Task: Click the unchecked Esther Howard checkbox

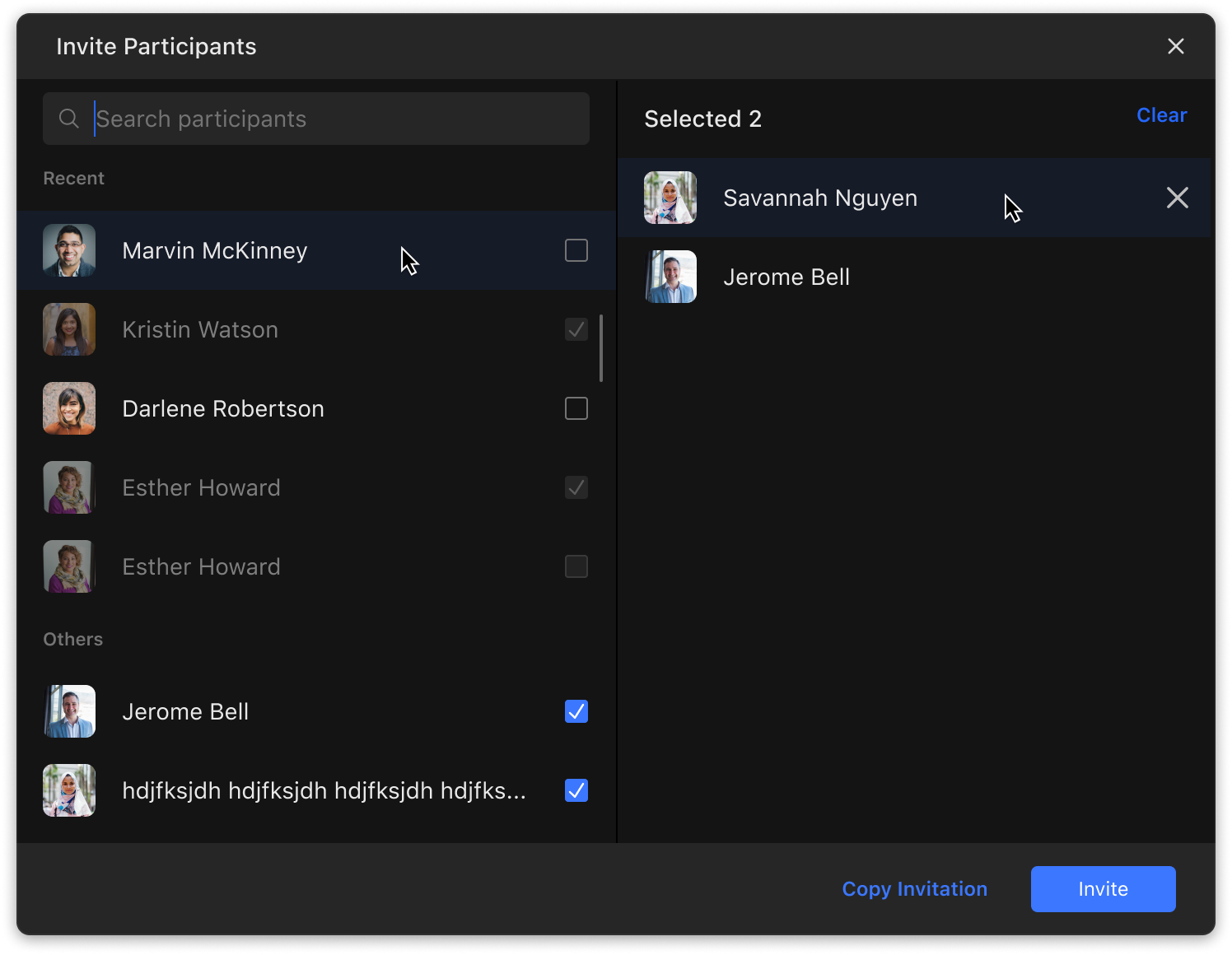Action: [x=576, y=566]
